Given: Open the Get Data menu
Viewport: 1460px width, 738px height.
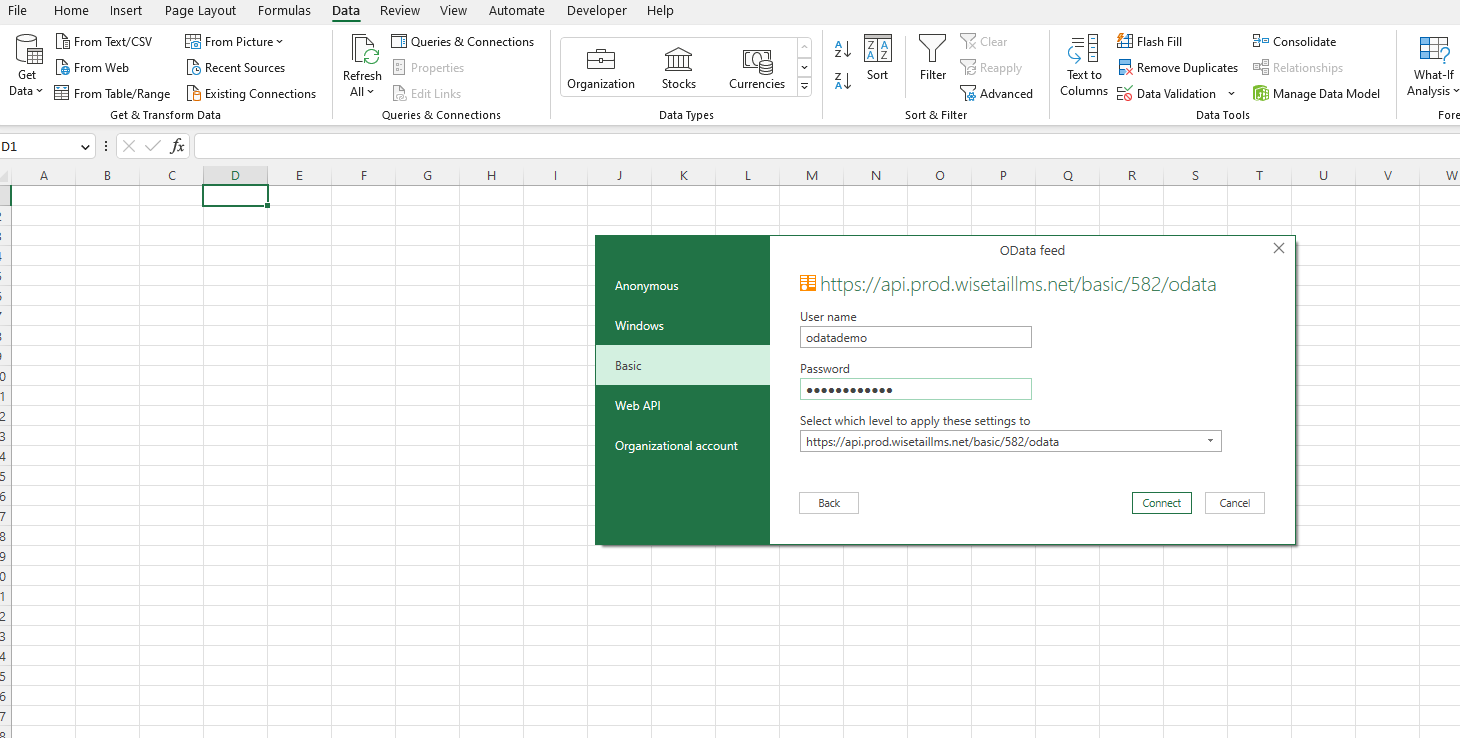Looking at the screenshot, I should click(x=27, y=66).
